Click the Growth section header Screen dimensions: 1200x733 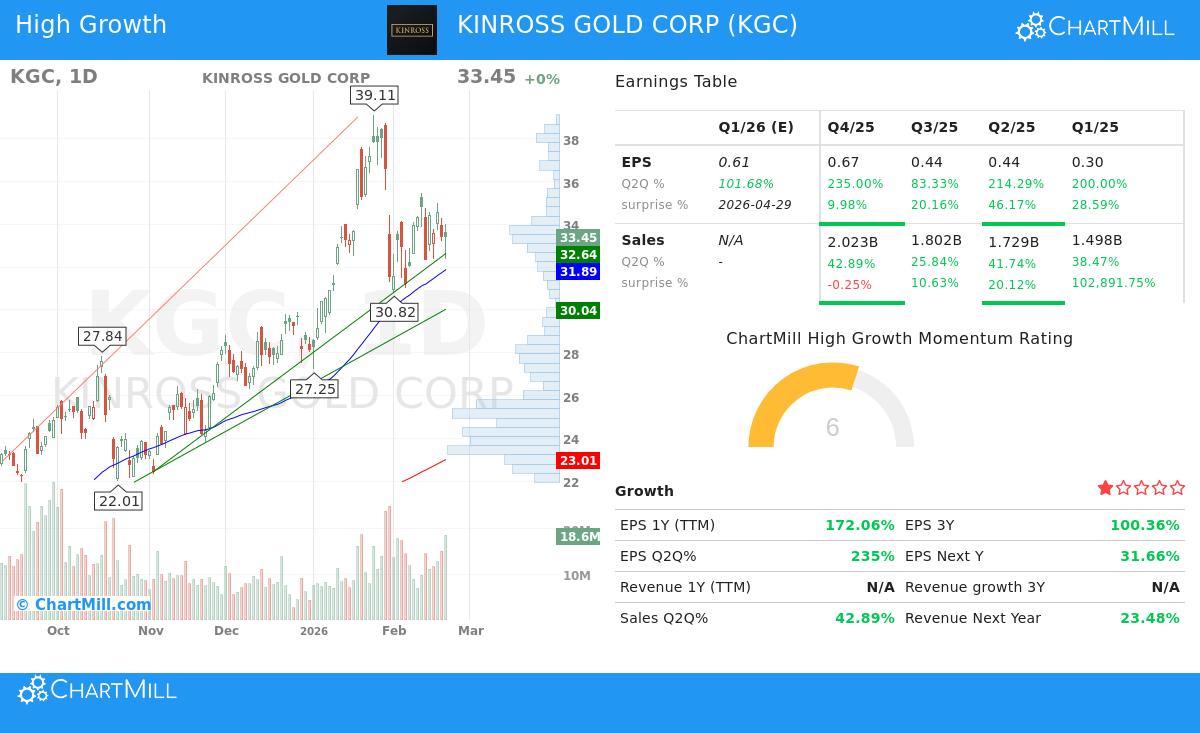[x=644, y=491]
